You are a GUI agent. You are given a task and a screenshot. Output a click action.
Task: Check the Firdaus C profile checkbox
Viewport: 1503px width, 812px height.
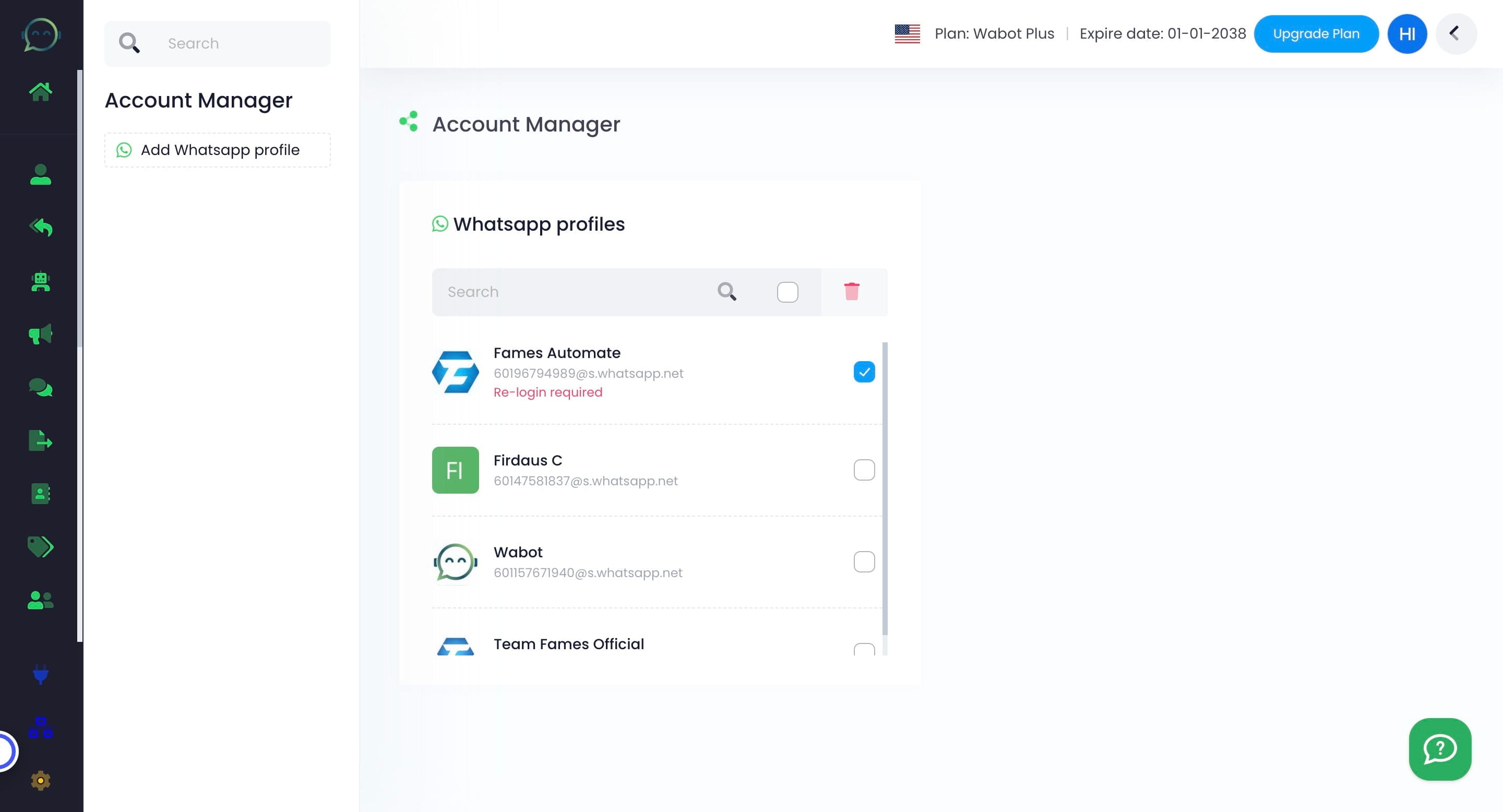coord(864,470)
